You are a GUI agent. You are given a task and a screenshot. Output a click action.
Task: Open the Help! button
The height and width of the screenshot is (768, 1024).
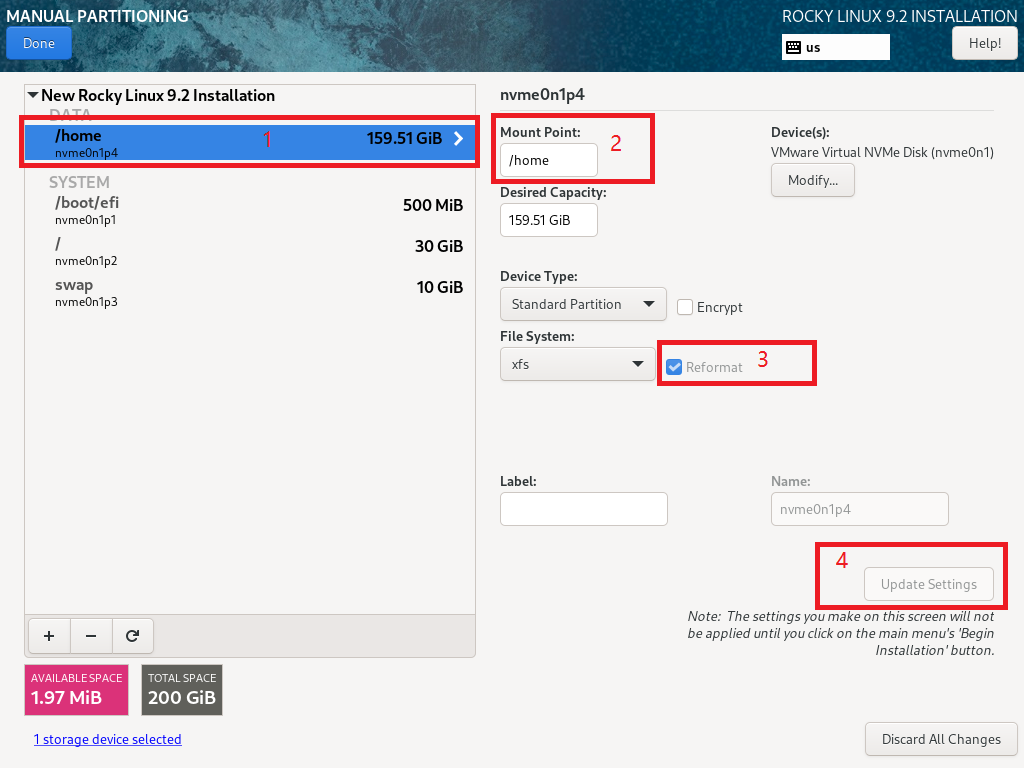coord(984,43)
